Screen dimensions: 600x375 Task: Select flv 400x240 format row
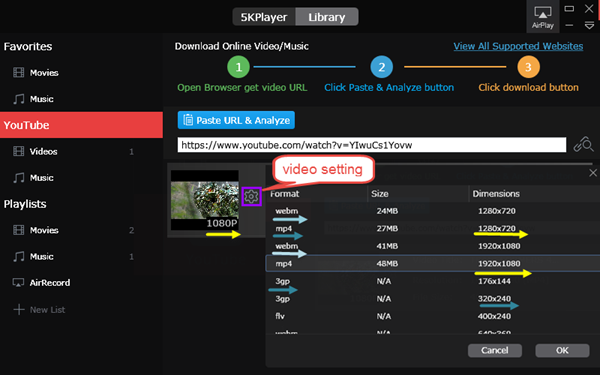coord(433,316)
